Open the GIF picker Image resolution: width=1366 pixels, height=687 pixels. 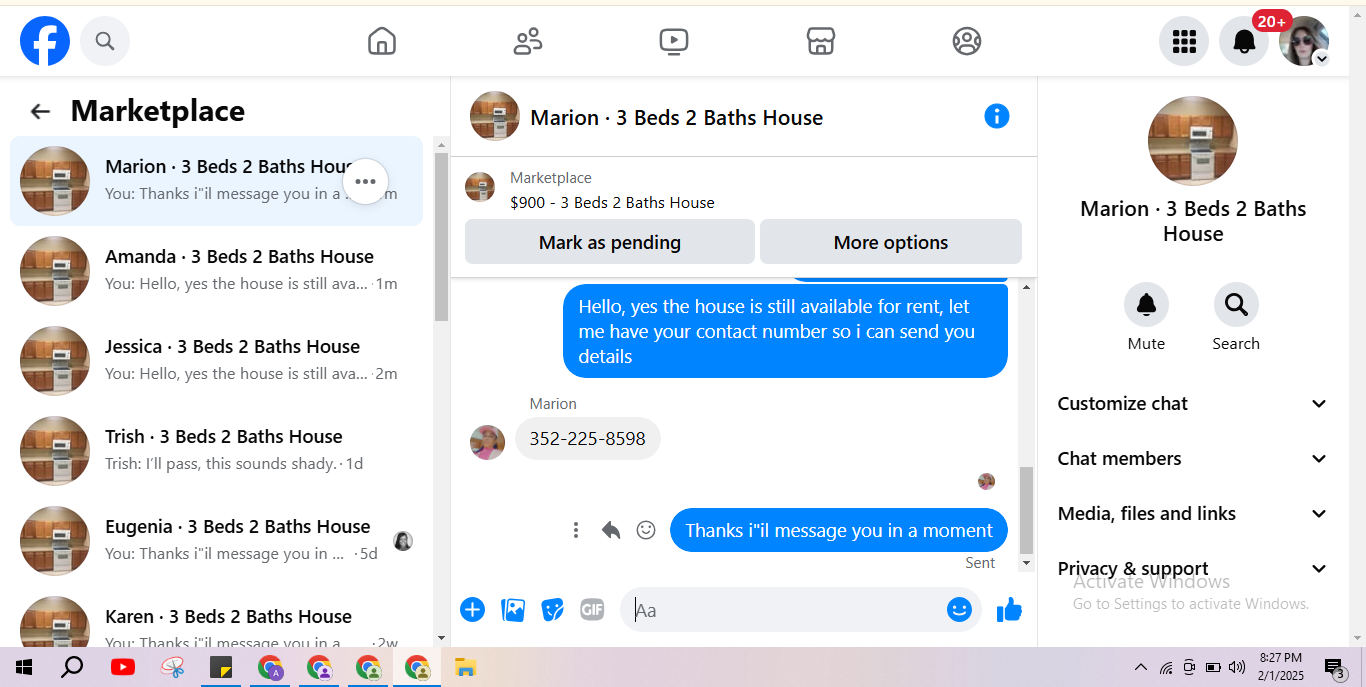[592, 609]
